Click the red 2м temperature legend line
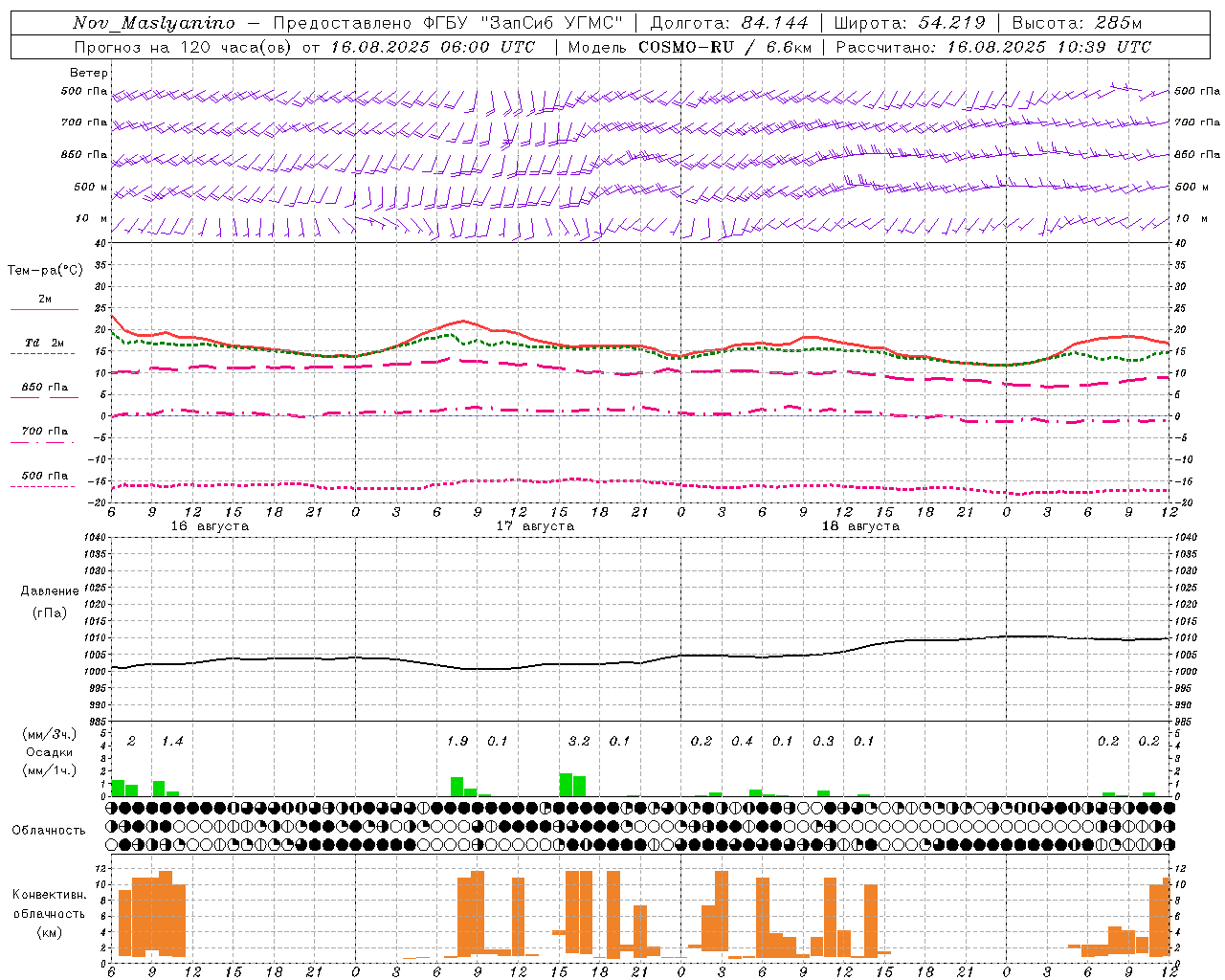 point(44,309)
